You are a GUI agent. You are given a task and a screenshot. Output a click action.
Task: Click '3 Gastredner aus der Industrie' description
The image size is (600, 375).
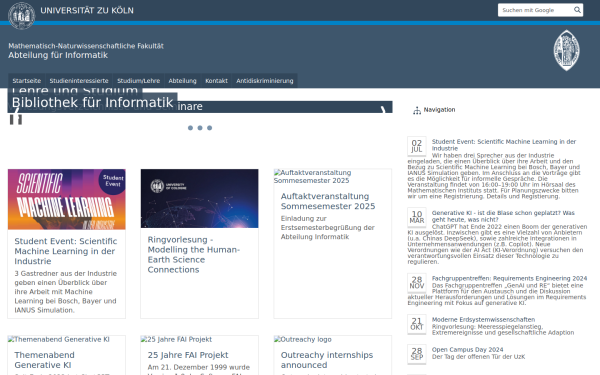tap(66, 292)
